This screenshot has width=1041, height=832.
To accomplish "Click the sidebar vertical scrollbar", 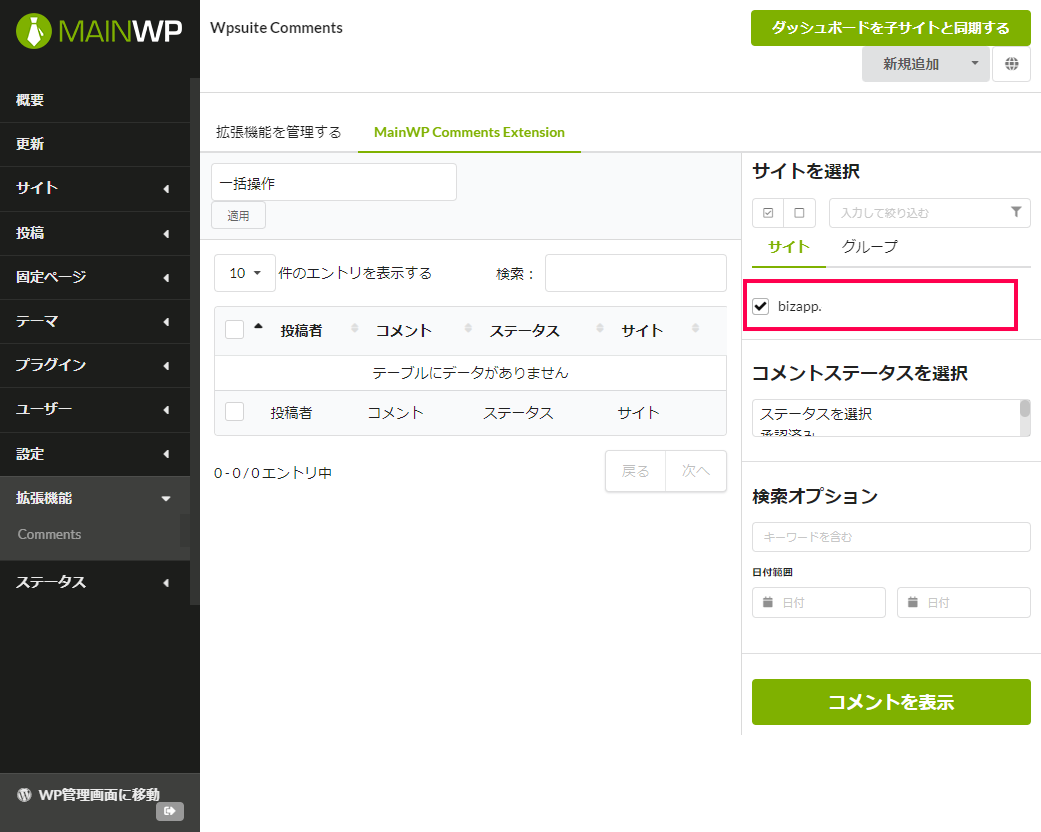I will pos(195,341).
